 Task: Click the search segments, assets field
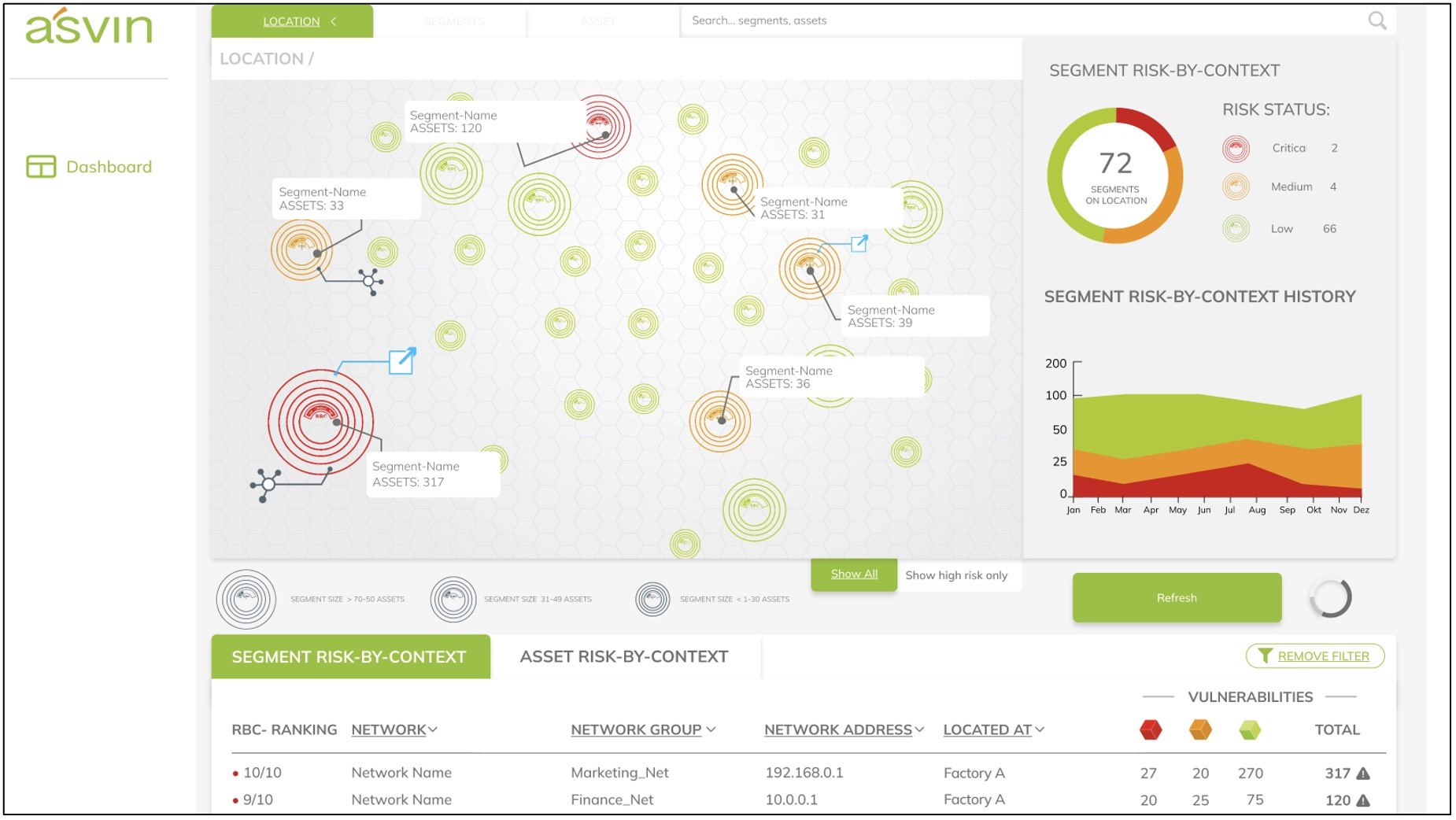(x=1023, y=21)
